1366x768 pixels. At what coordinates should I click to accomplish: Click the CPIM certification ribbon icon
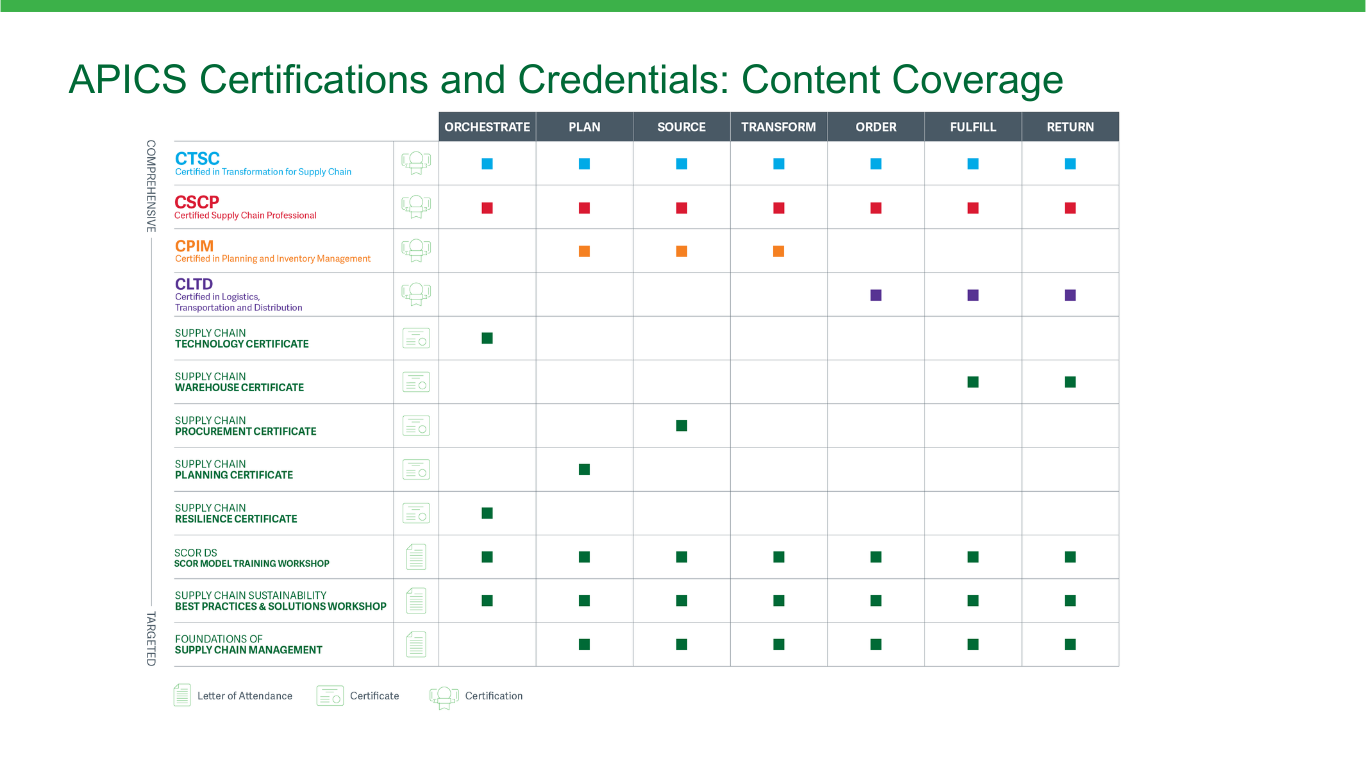click(416, 251)
